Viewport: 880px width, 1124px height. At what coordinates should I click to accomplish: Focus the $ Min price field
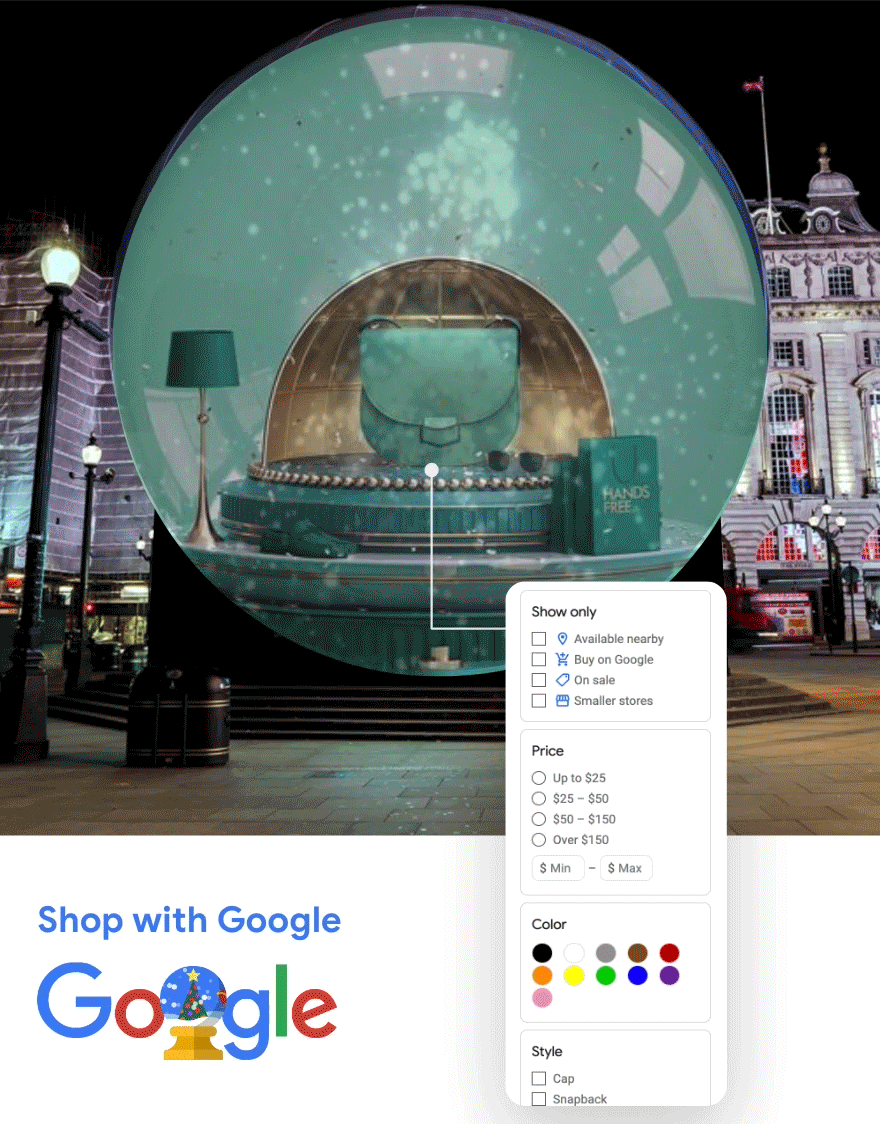click(x=558, y=868)
